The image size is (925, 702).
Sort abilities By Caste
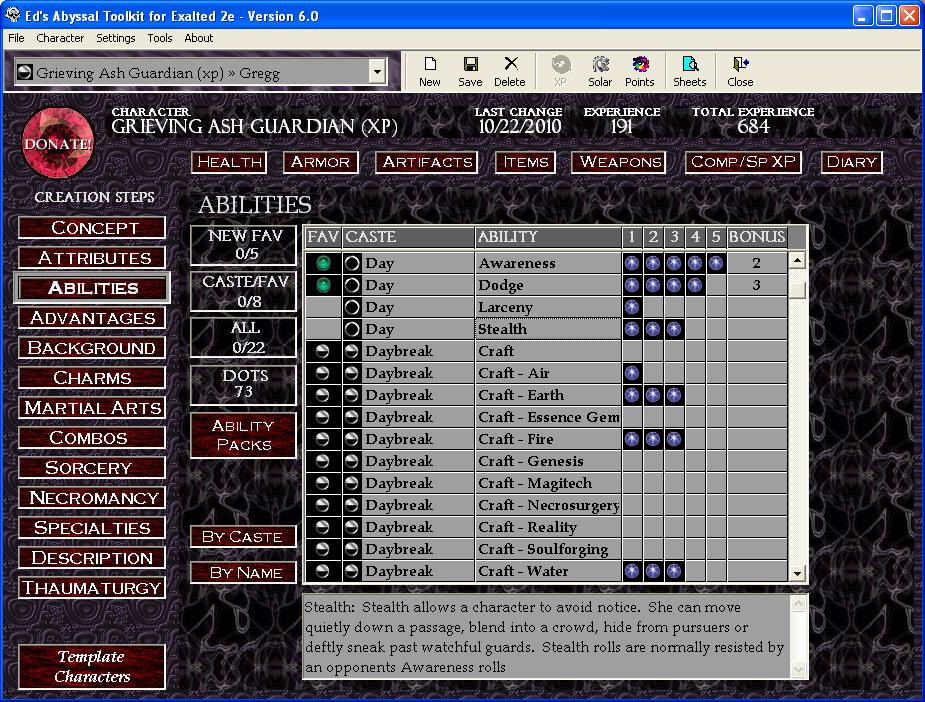243,537
